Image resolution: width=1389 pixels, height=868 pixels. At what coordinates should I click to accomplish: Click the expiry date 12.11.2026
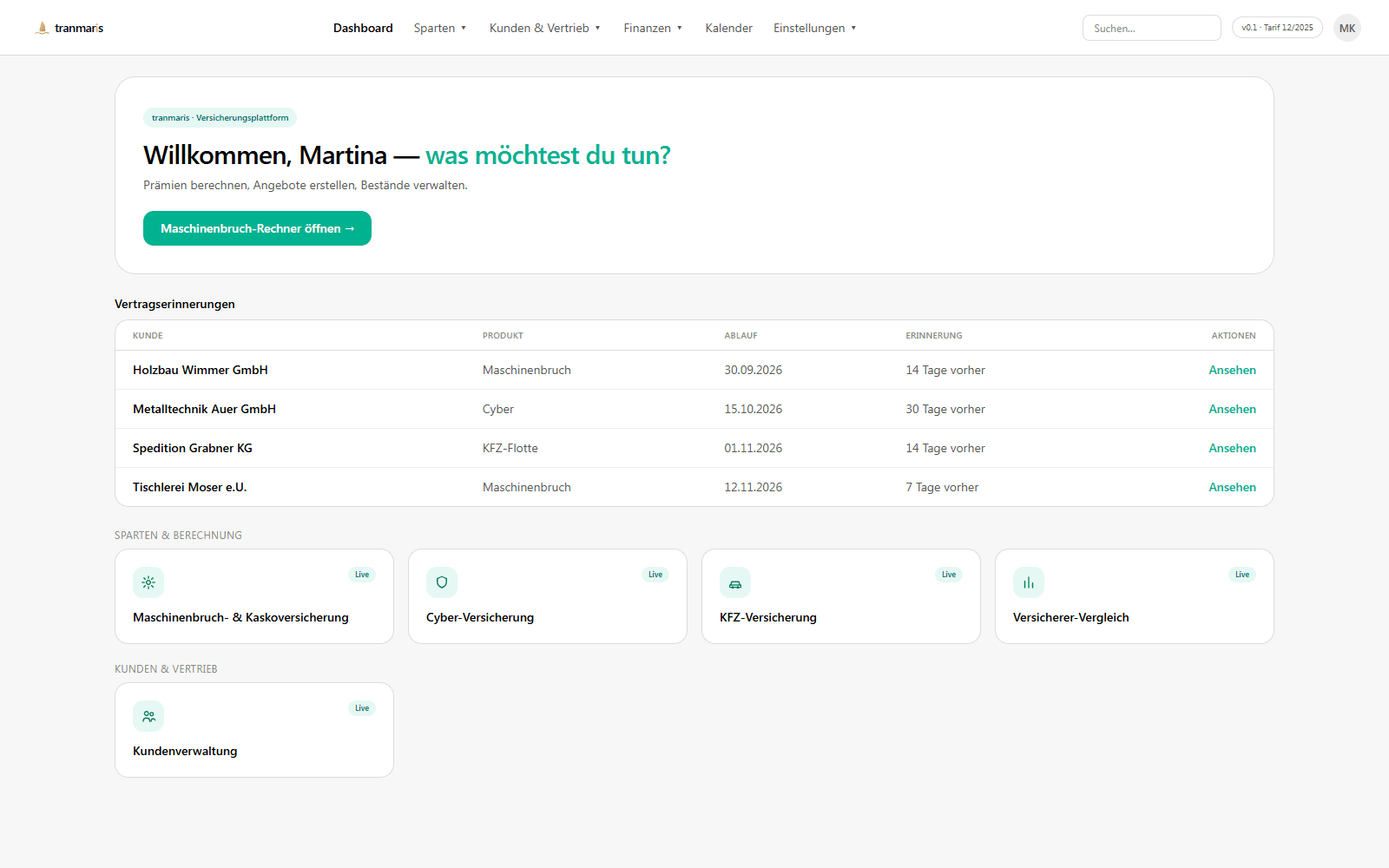pos(753,487)
